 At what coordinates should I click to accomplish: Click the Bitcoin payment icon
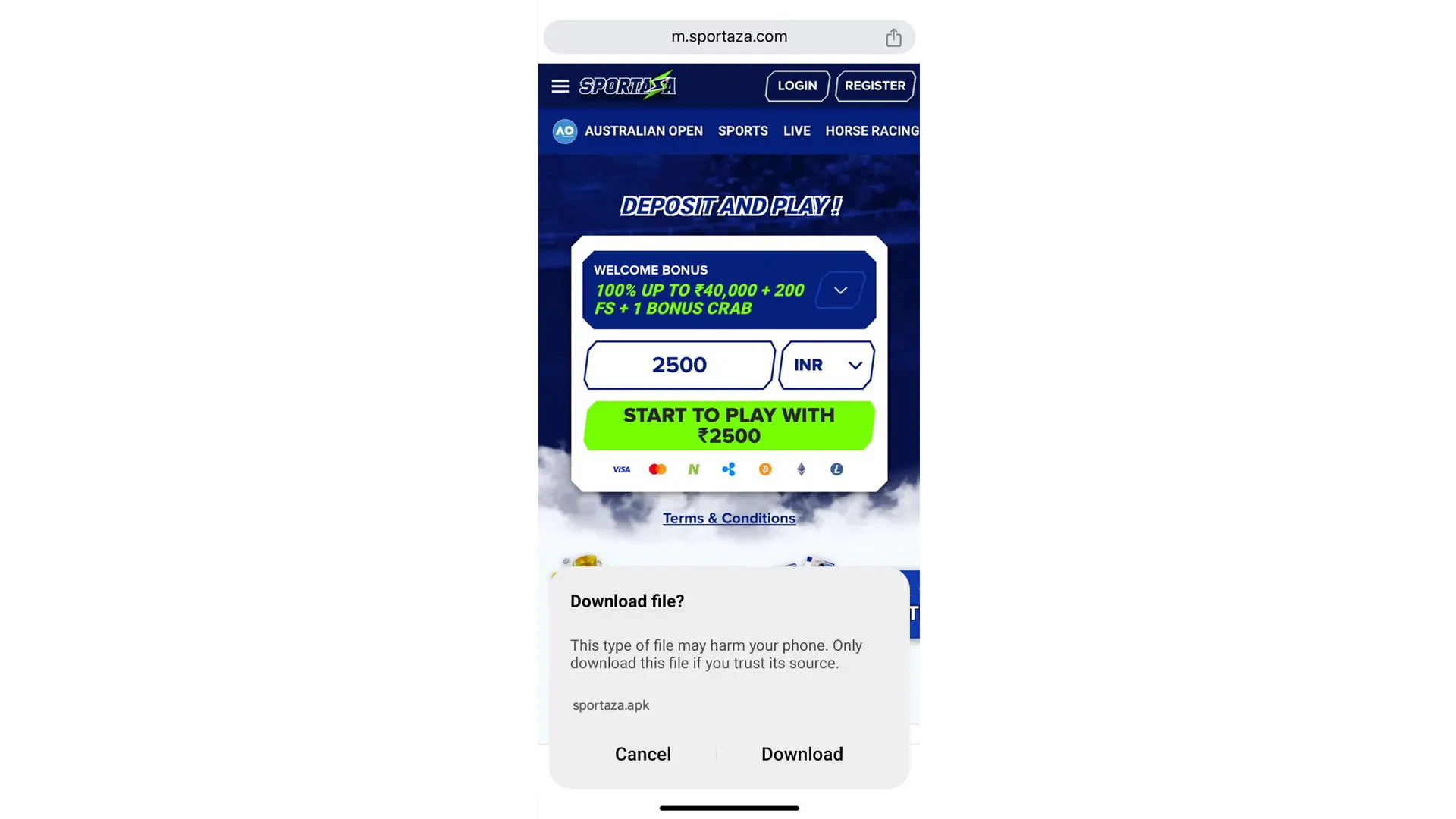pos(764,469)
